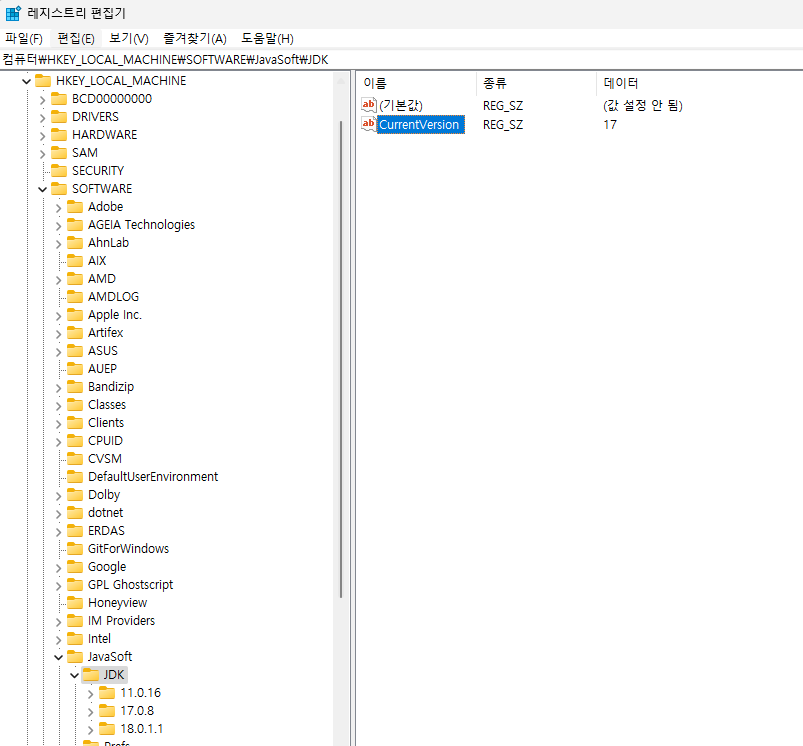Click the dotnet folder icon

75,512
